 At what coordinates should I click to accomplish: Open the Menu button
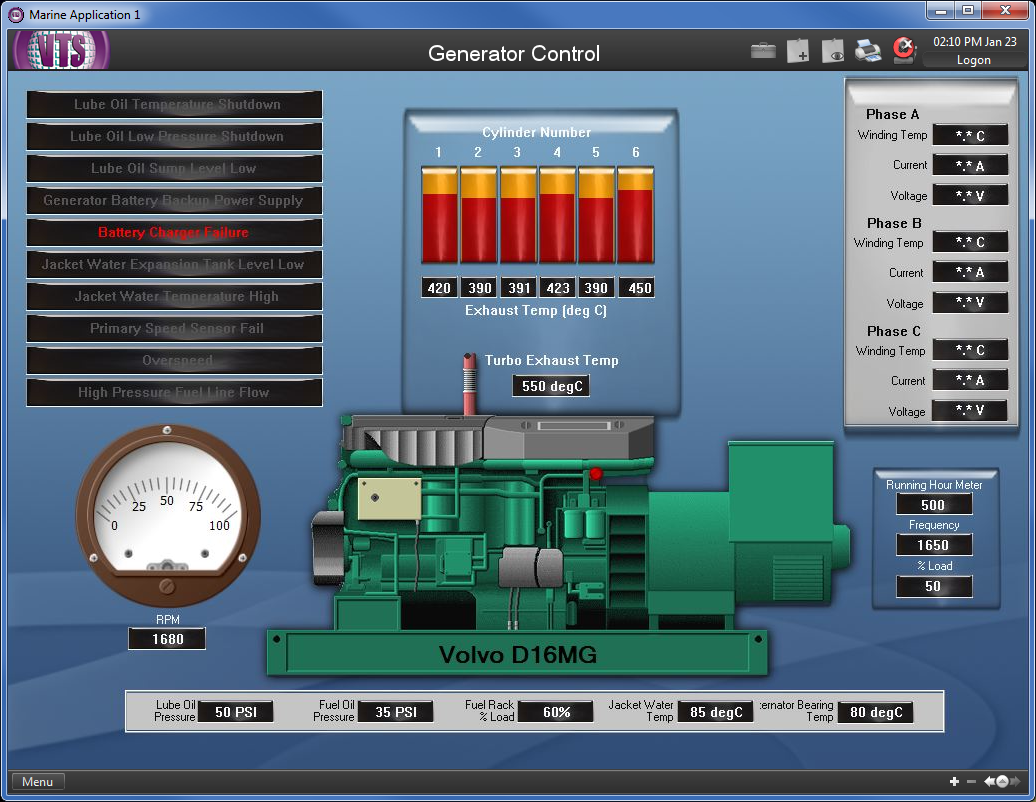[38, 782]
